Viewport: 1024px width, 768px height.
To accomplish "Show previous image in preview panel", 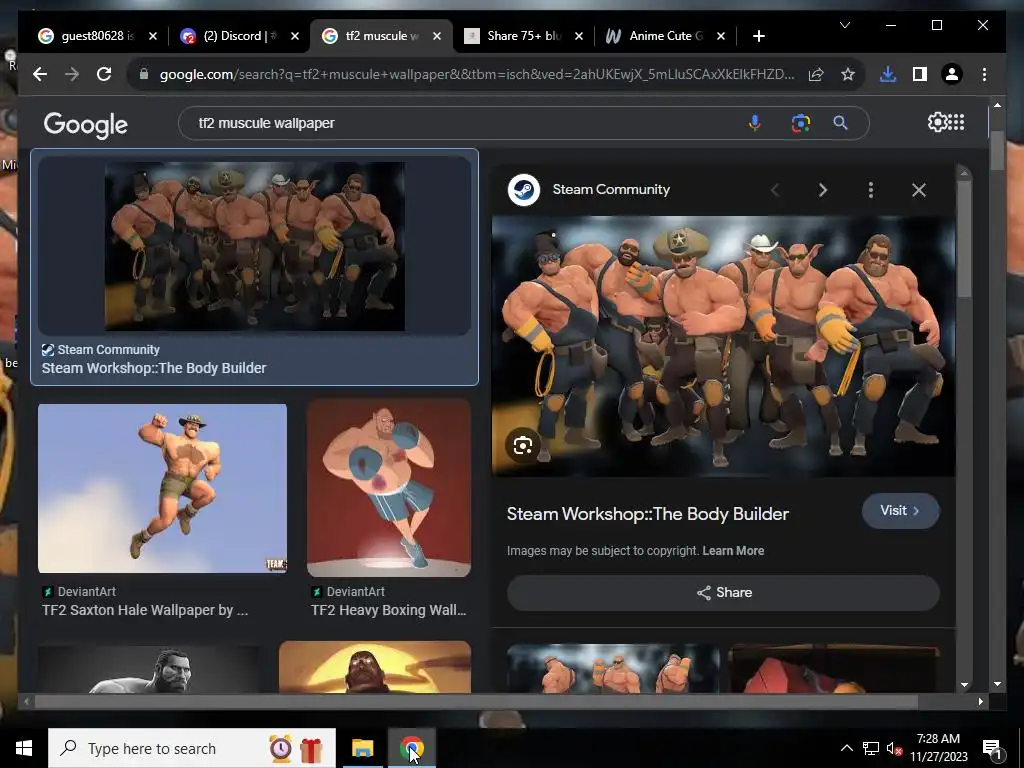I will pos(775,190).
